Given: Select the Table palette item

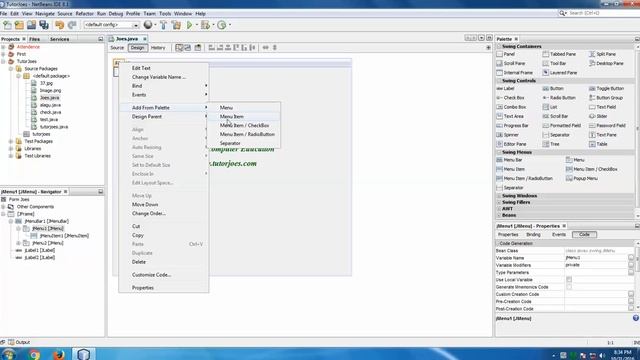Looking at the screenshot, I should click(598, 144).
